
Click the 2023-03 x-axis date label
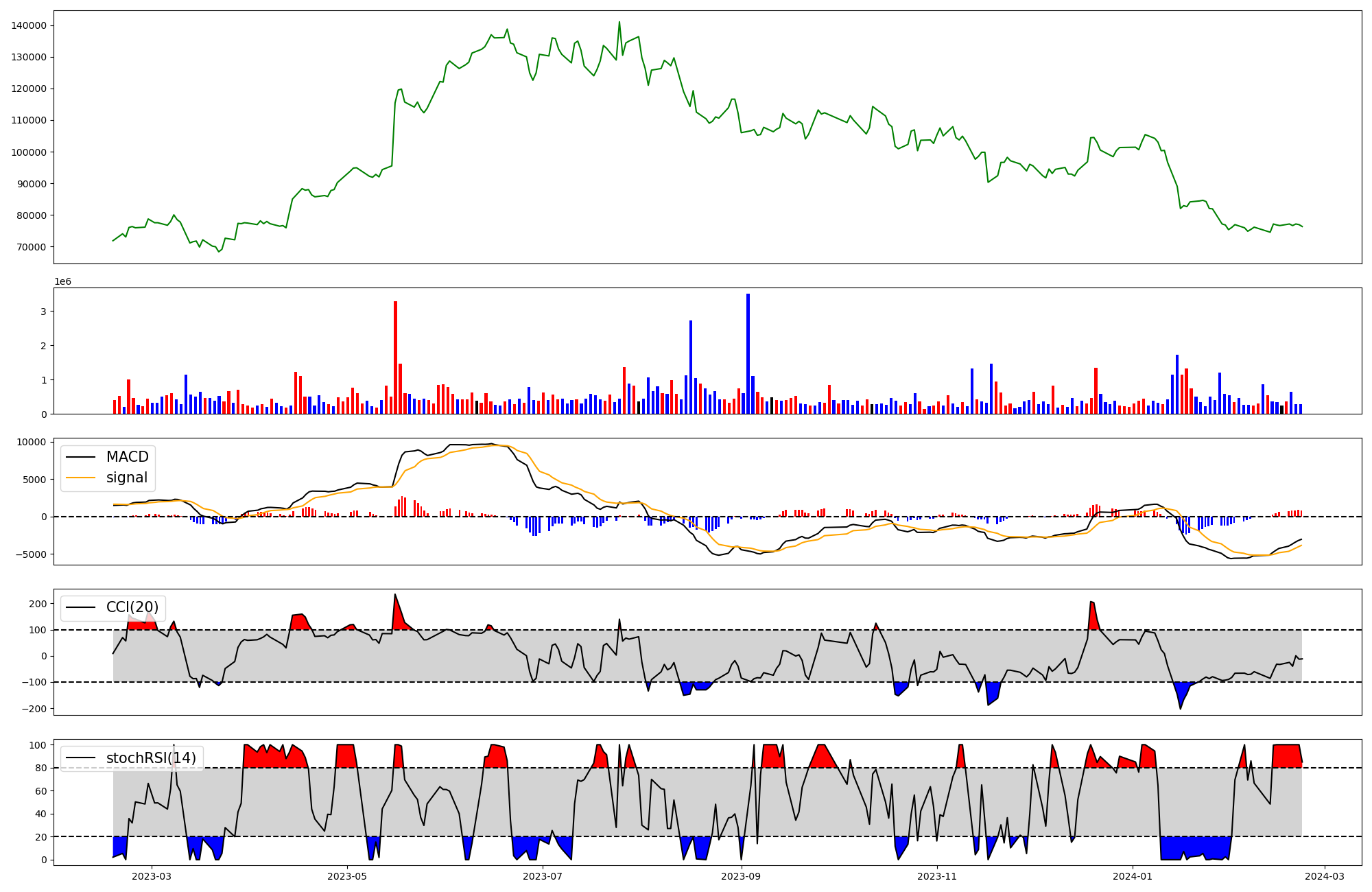click(151, 876)
